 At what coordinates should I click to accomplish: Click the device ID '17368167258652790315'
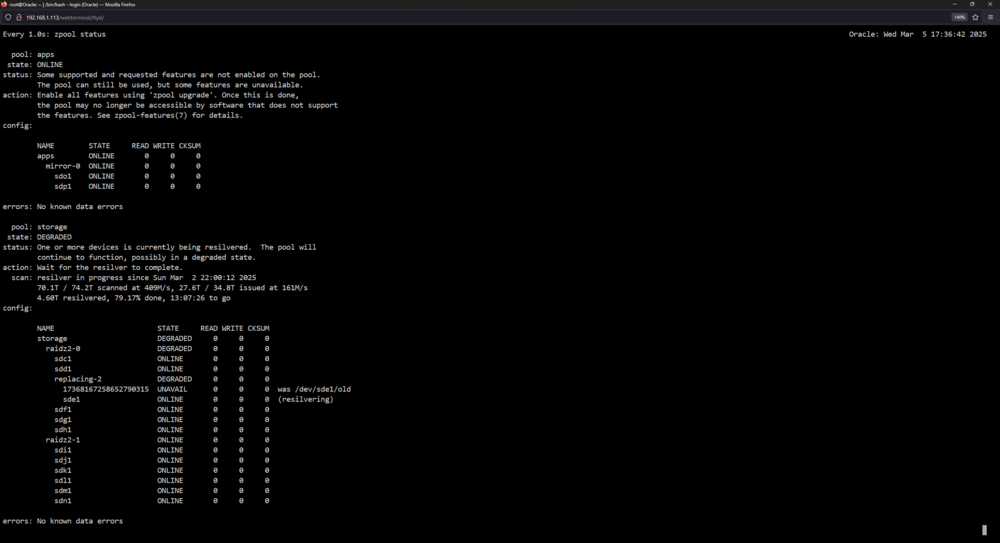coord(105,389)
